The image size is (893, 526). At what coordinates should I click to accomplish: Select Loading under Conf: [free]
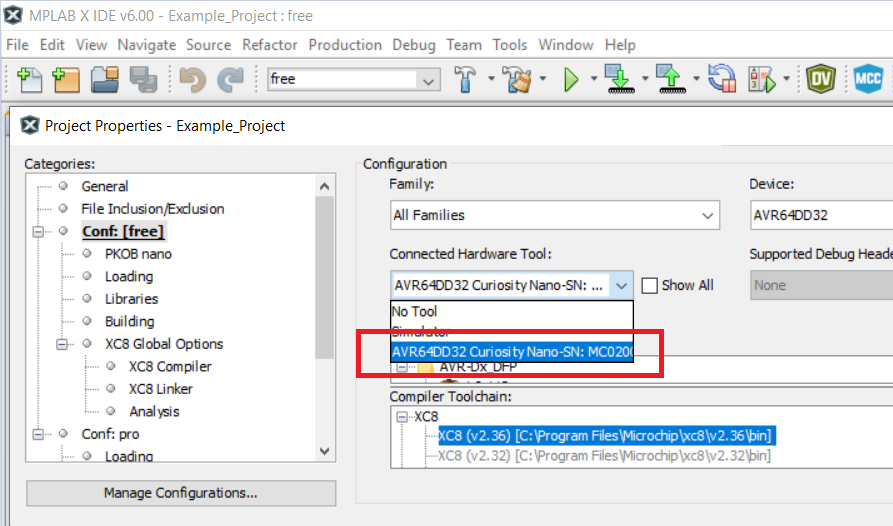click(x=129, y=277)
